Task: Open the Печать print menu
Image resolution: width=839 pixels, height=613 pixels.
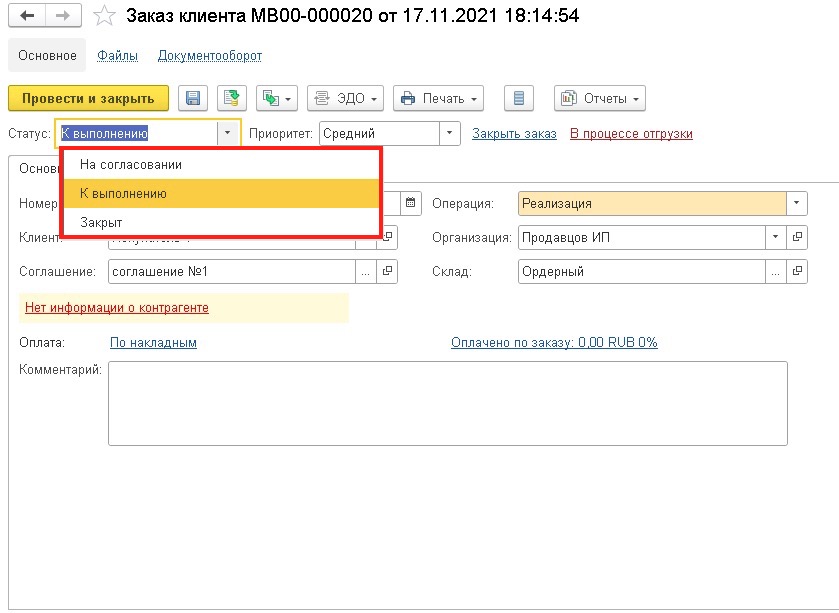Action: tap(438, 98)
